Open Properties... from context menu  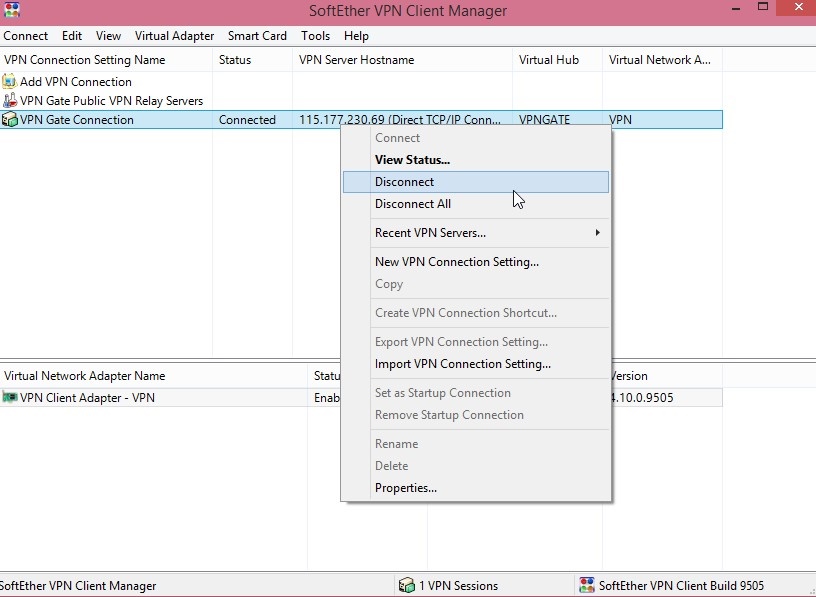(476, 488)
